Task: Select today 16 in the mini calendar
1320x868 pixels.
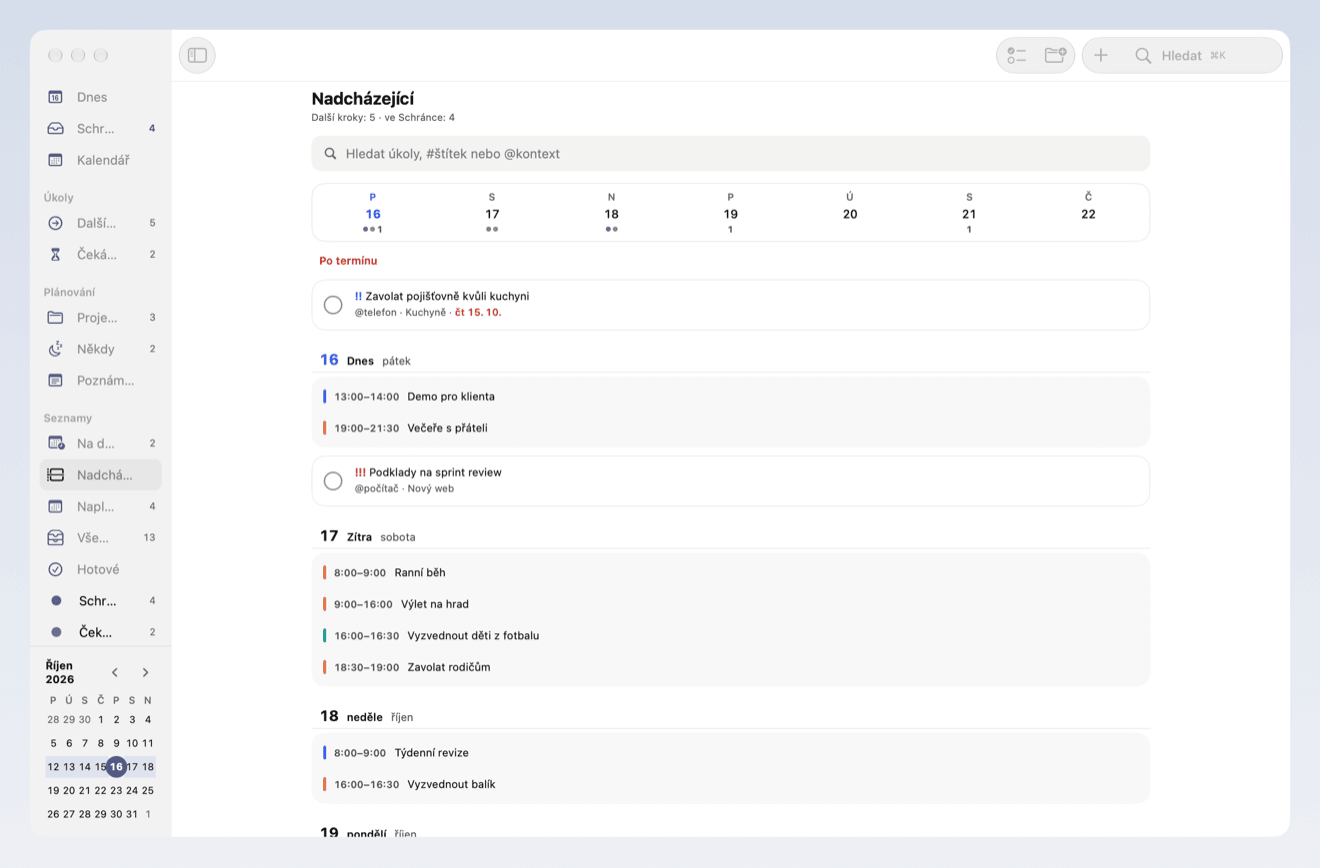Action: [x=116, y=767]
